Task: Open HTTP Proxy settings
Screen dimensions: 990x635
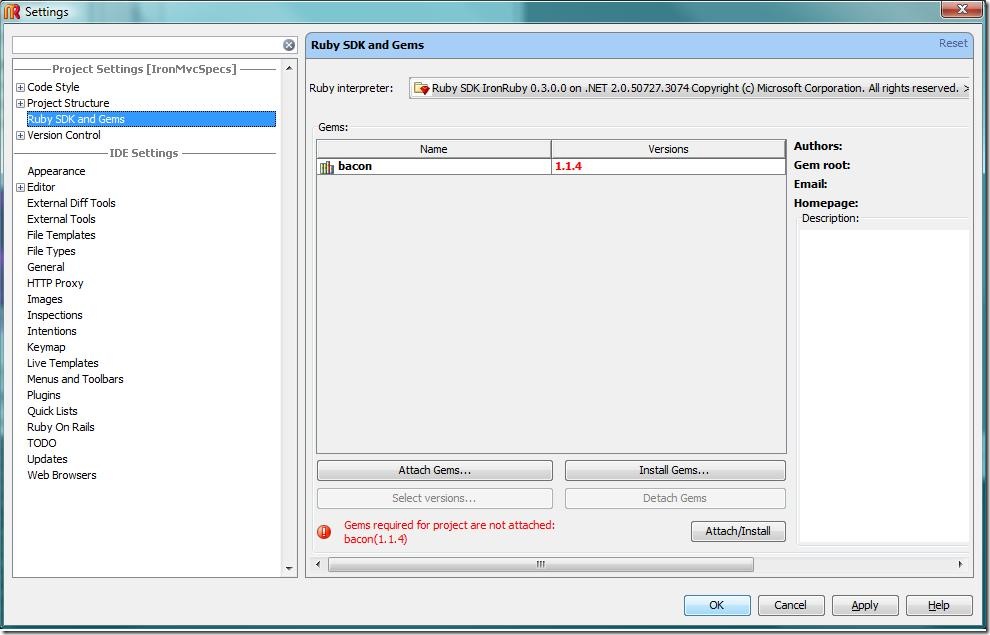Action: (x=55, y=283)
